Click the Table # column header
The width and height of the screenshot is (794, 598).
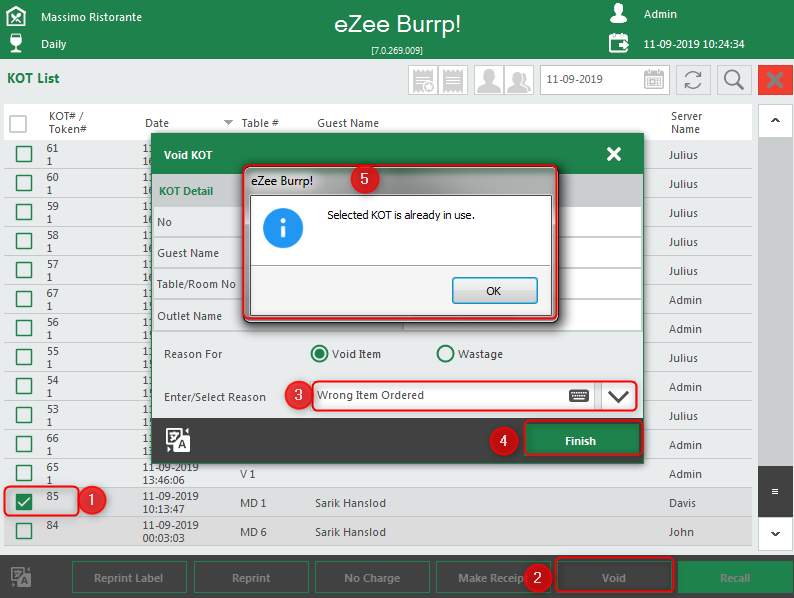(260, 123)
